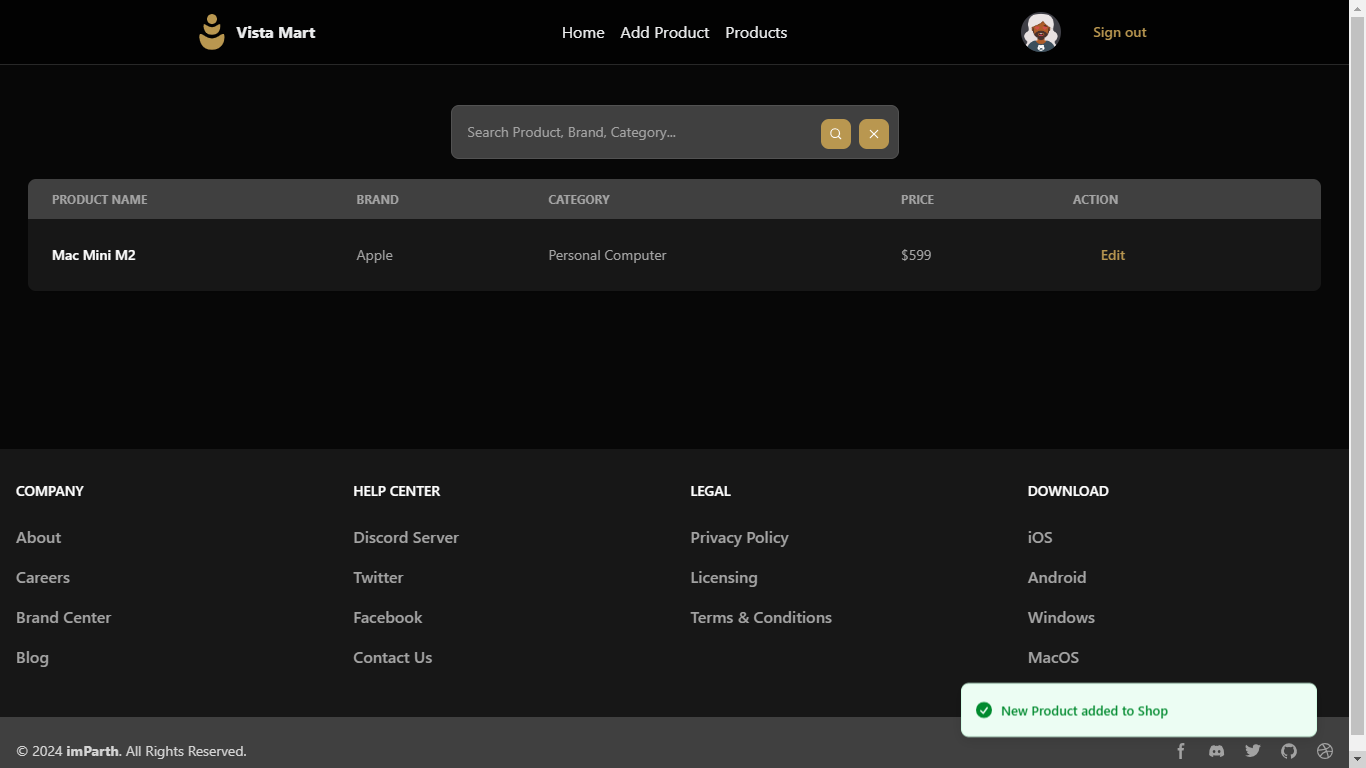Open the Twitter help center link

tap(378, 577)
